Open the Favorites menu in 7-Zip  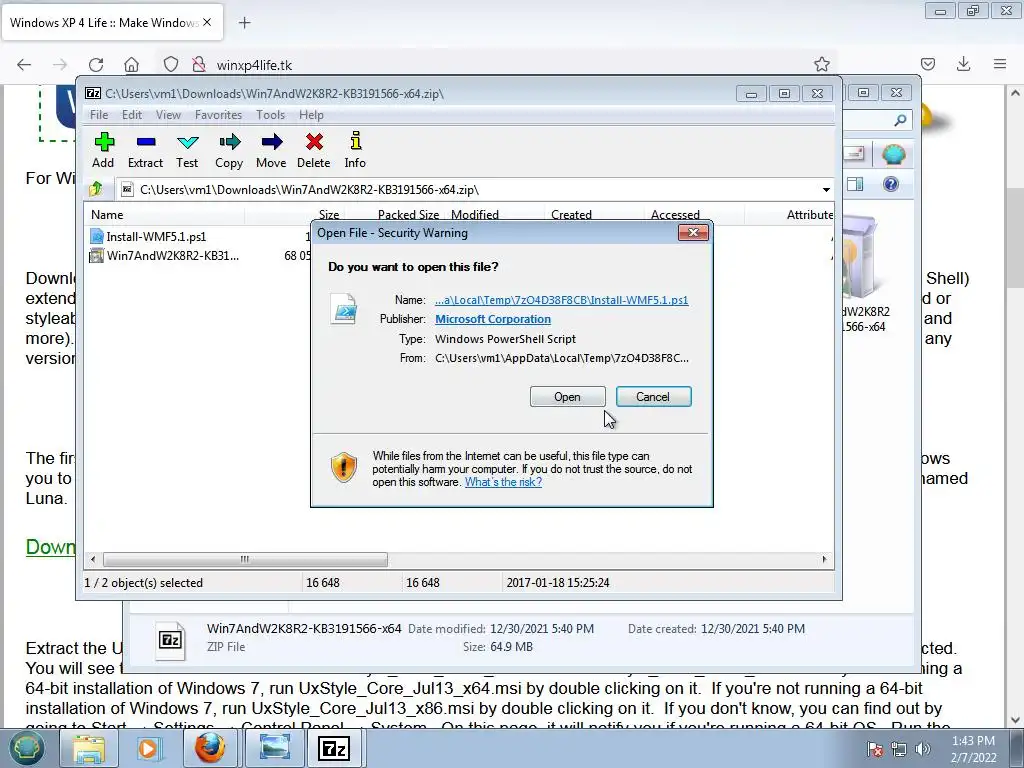pyautogui.click(x=218, y=115)
